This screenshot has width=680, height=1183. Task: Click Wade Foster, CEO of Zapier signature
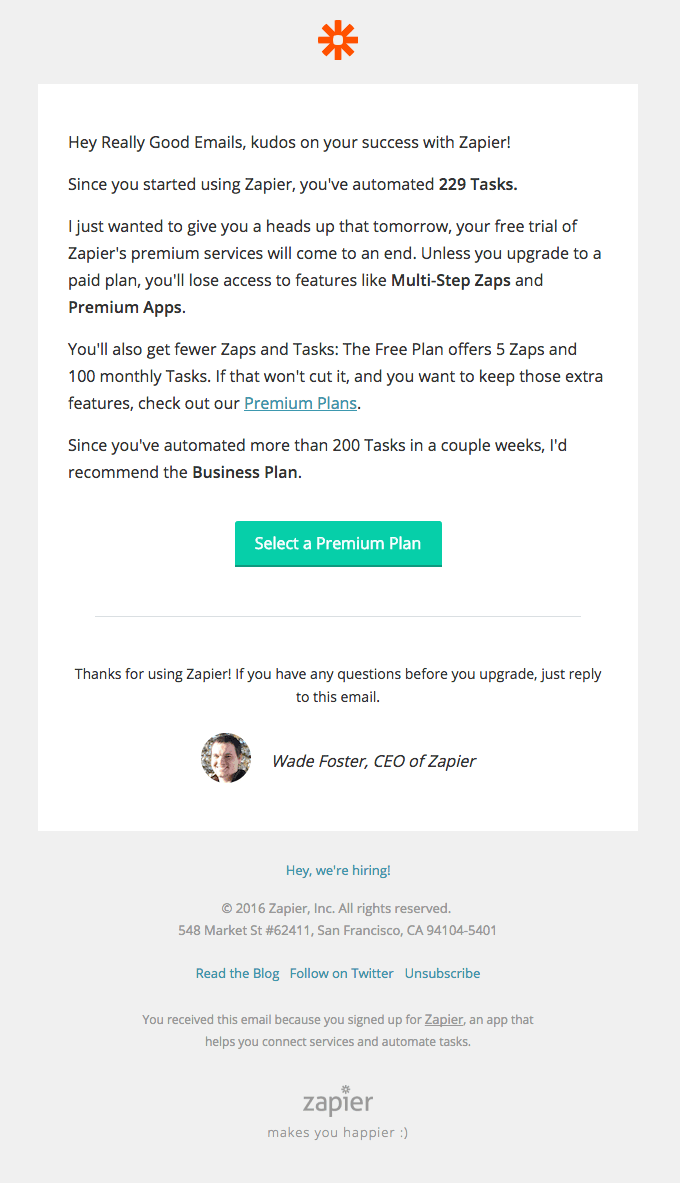374,761
